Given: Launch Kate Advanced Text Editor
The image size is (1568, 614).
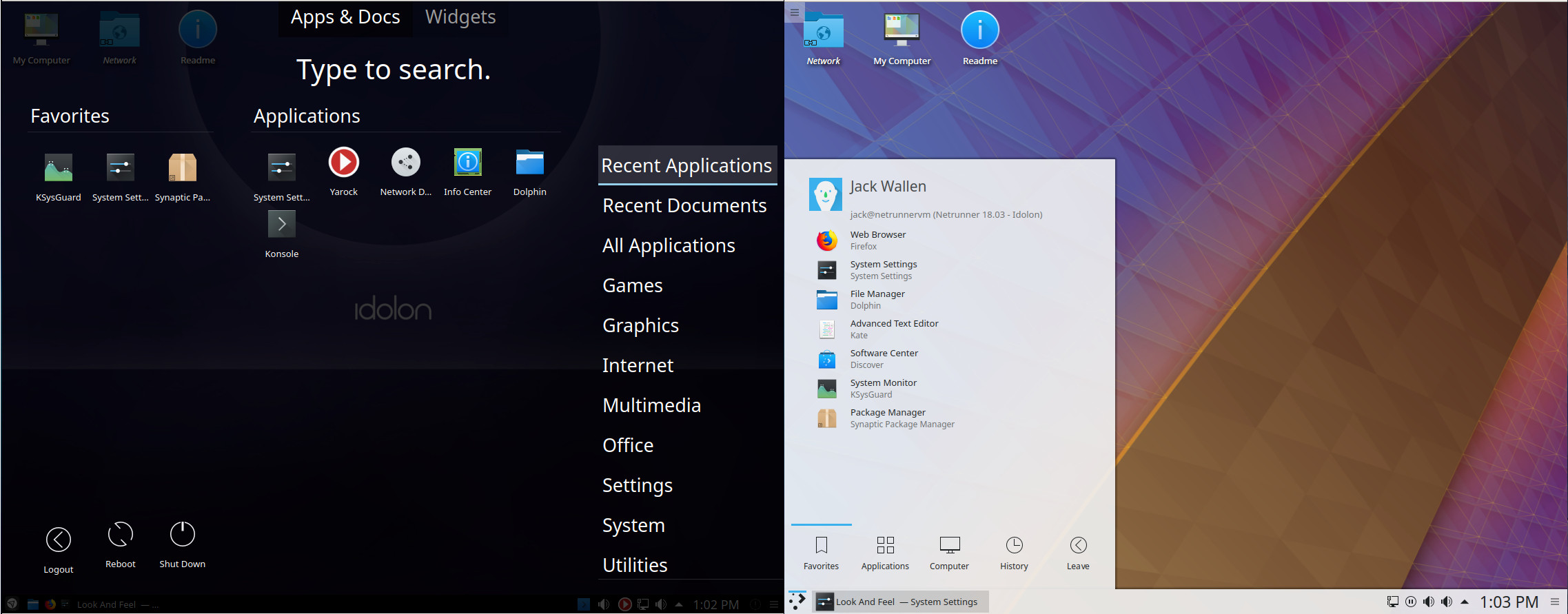Looking at the screenshot, I should (x=950, y=329).
